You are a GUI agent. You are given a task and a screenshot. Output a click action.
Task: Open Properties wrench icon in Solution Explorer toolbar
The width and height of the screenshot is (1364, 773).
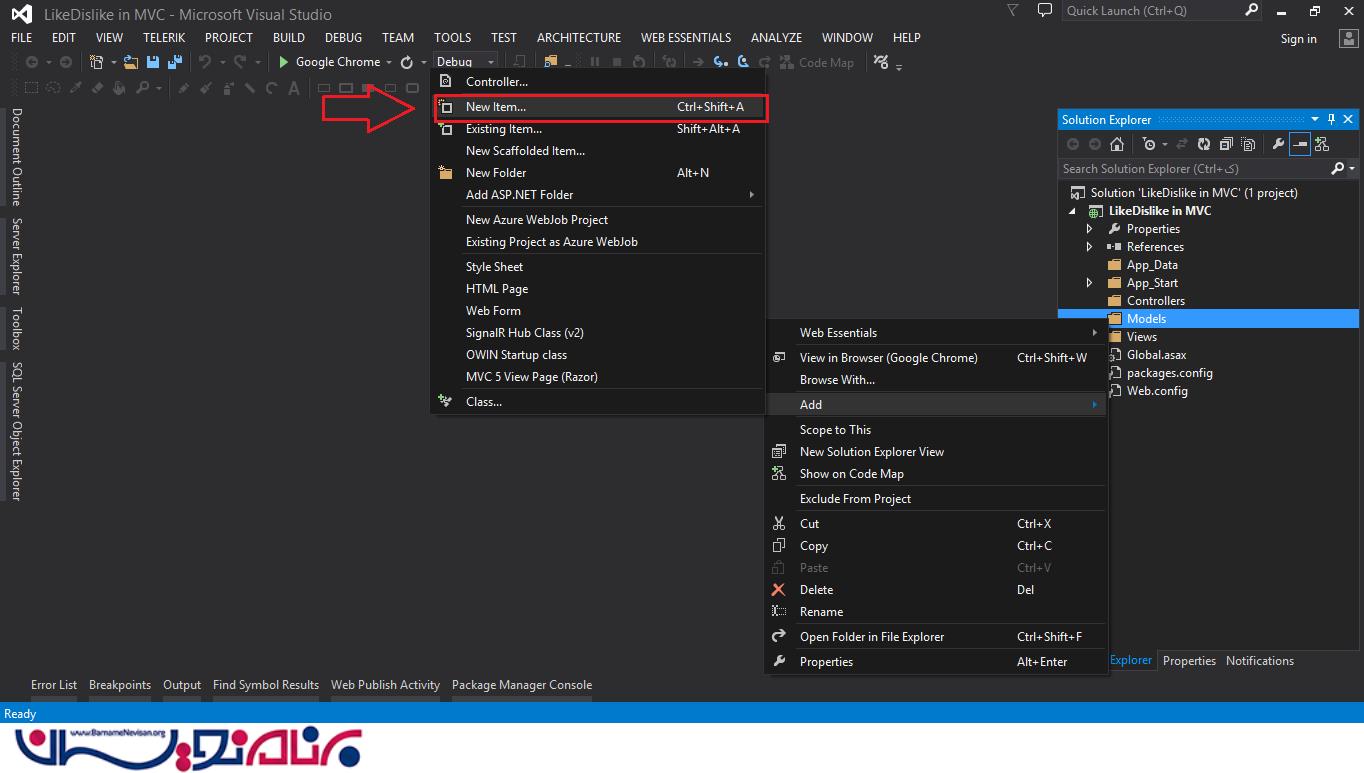coord(1278,144)
